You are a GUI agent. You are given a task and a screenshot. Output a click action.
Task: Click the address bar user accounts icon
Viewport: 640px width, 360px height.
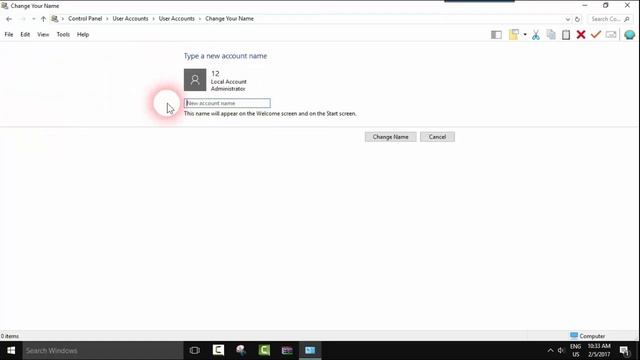tap(54, 19)
